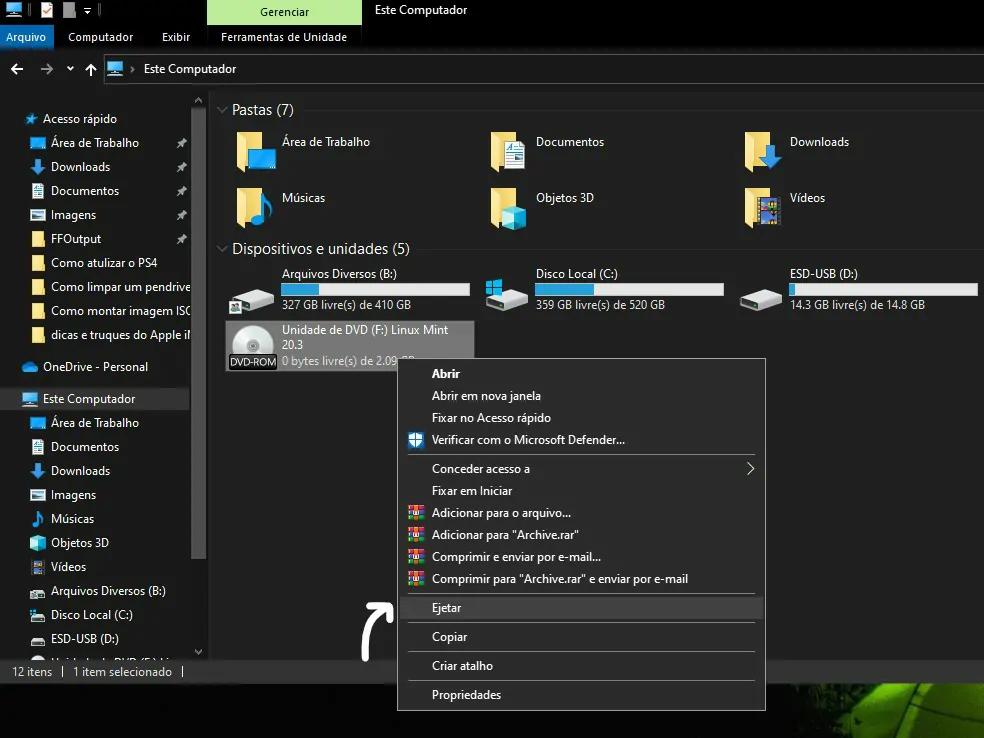Screen dimensions: 984x738
Task: Select Este Computador in the navigation pane
Action: (x=88, y=399)
